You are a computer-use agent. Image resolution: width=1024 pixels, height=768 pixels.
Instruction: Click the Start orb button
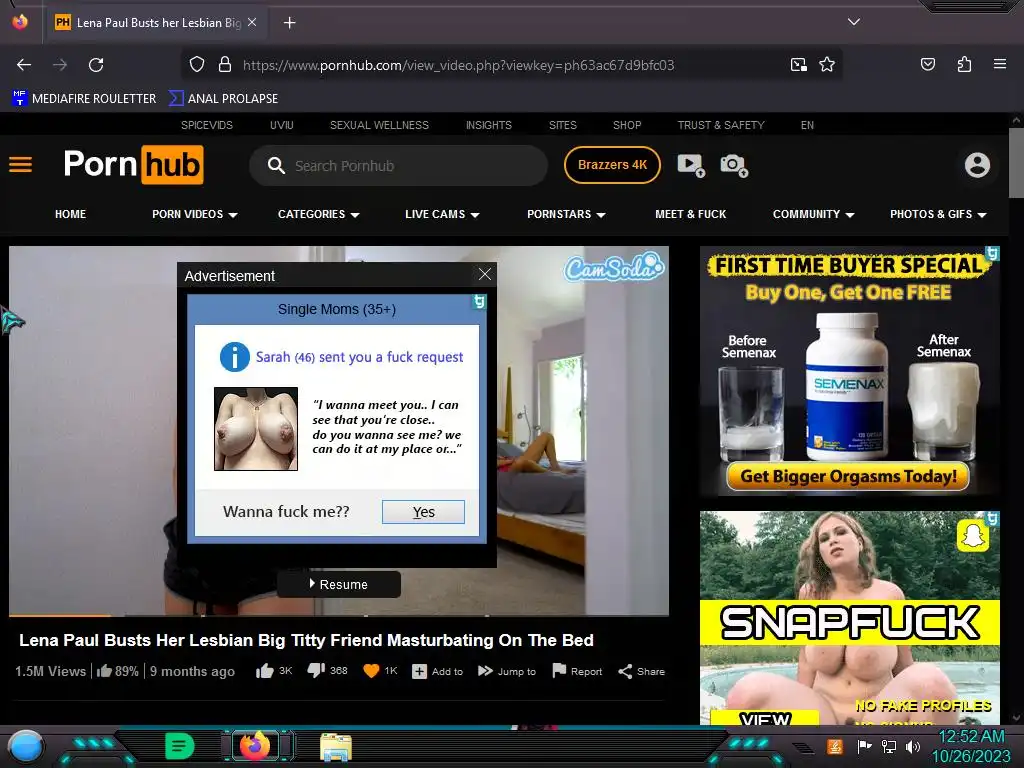coord(26,746)
